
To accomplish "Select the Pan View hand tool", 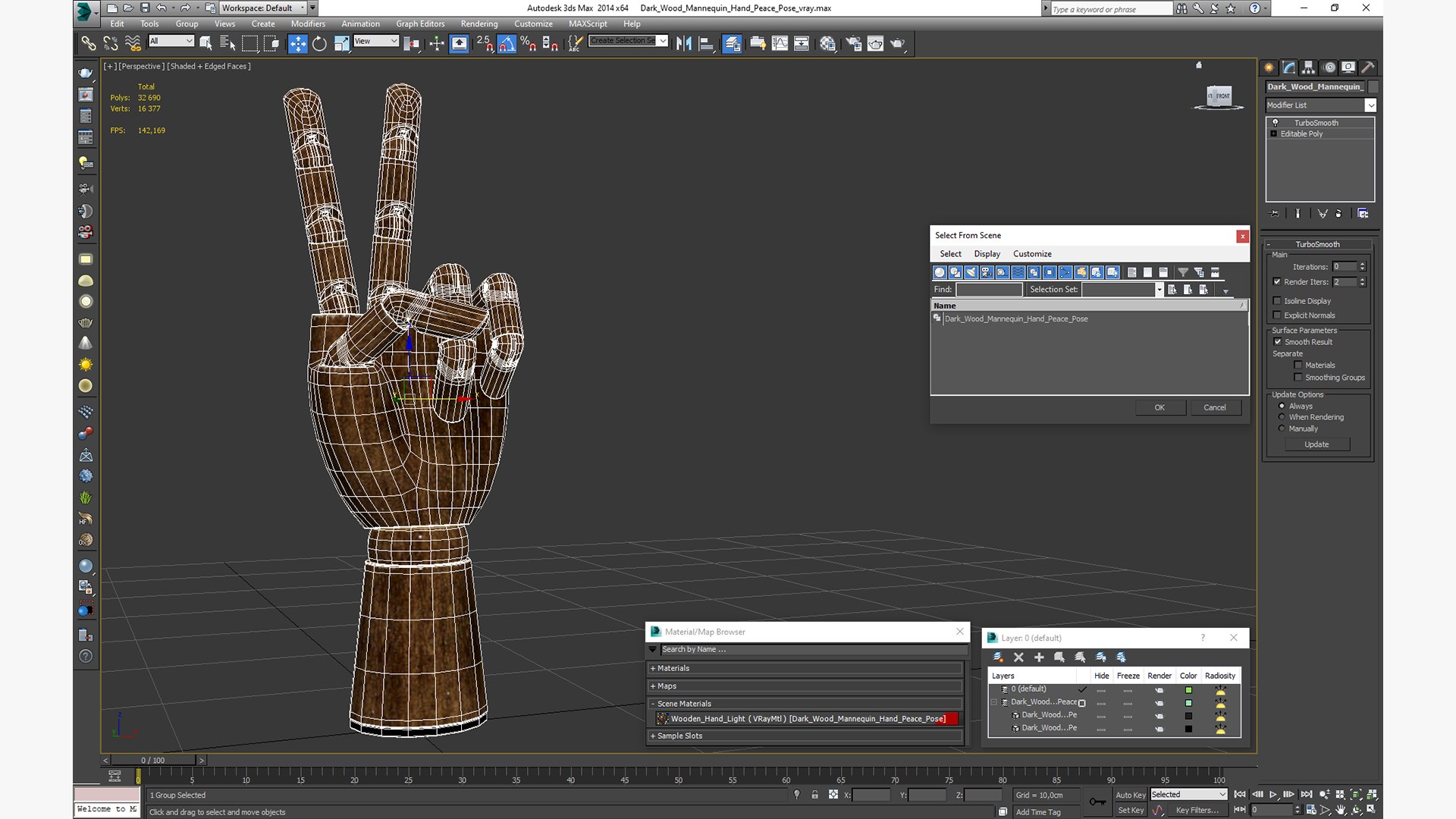I will tap(1341, 810).
